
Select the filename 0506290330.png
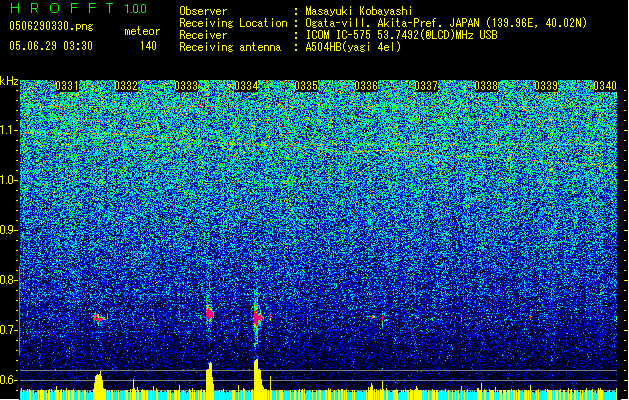51,27
